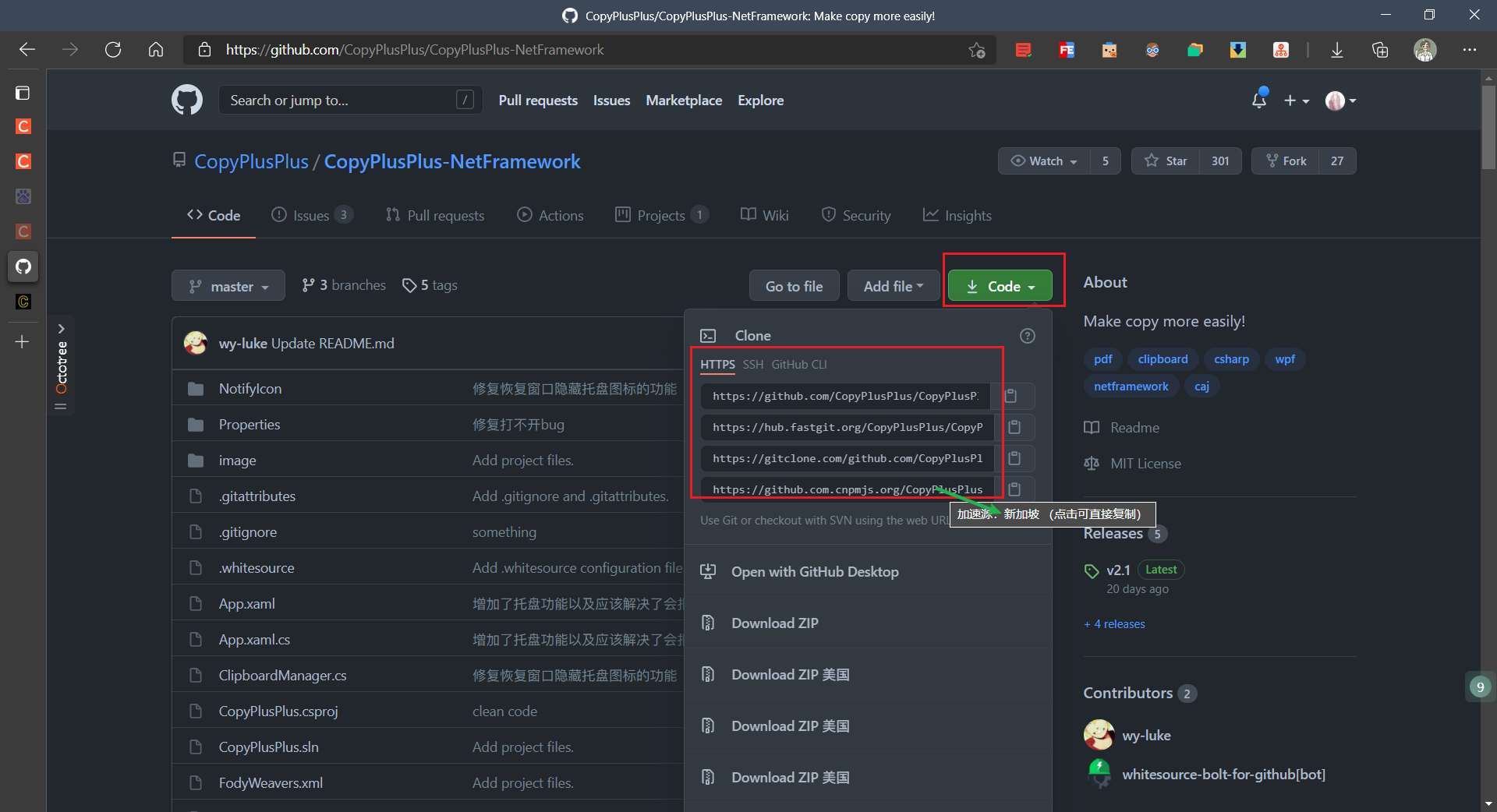Open the Clone help question mark

1028,336
